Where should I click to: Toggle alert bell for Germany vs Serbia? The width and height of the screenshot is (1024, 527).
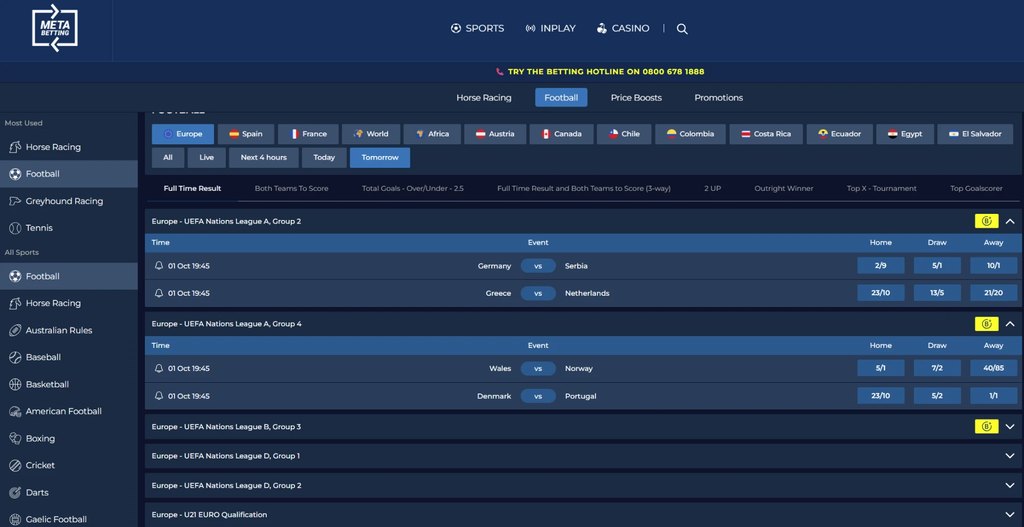[159, 266]
